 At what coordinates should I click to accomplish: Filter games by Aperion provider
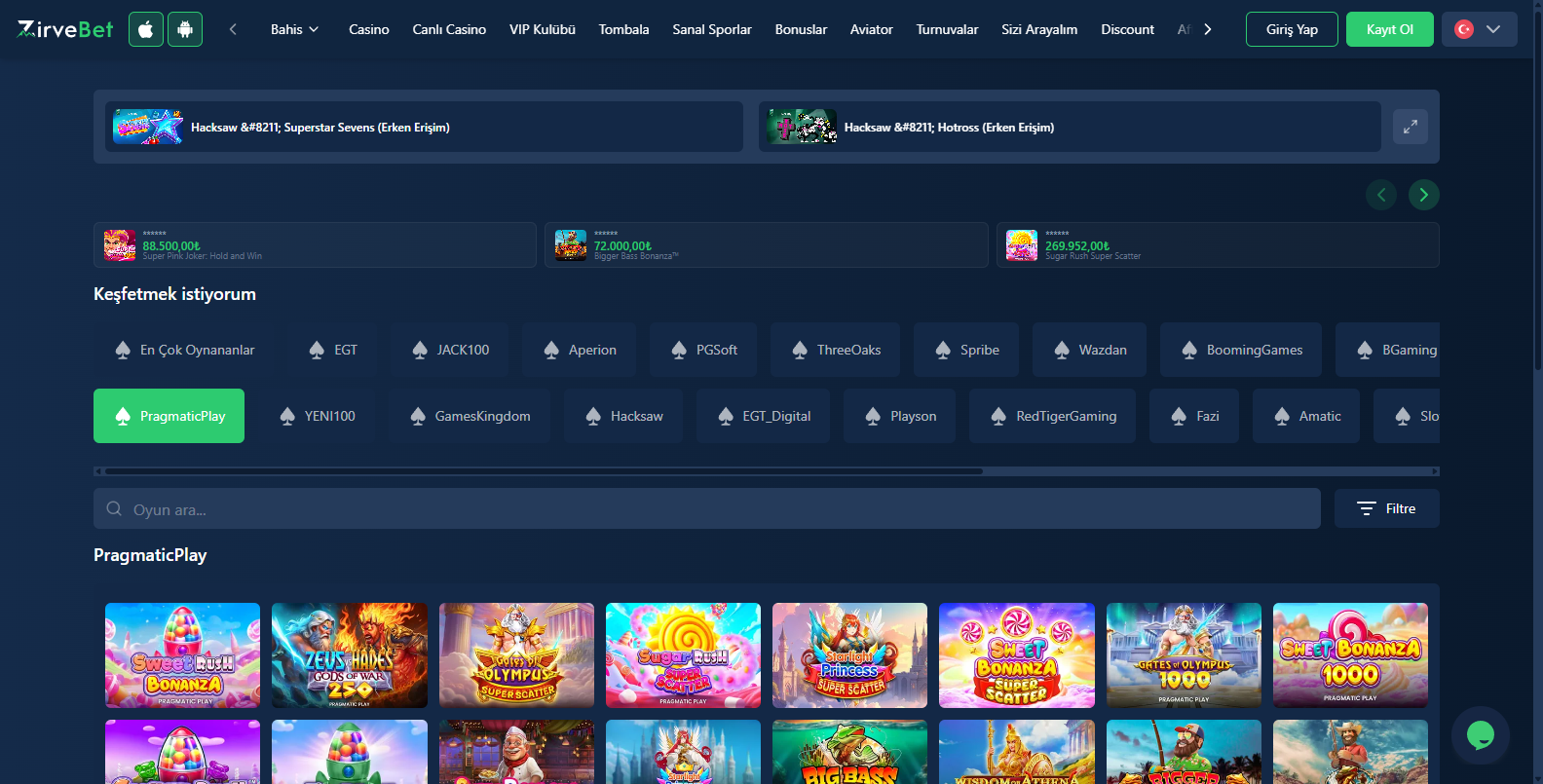coord(580,350)
